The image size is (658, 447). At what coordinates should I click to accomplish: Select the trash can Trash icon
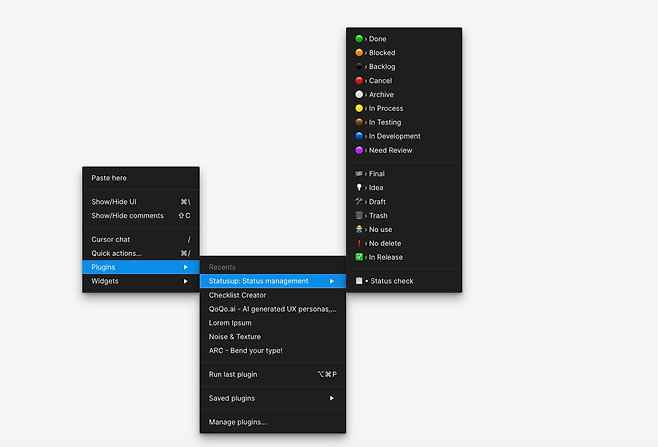[x=359, y=216]
